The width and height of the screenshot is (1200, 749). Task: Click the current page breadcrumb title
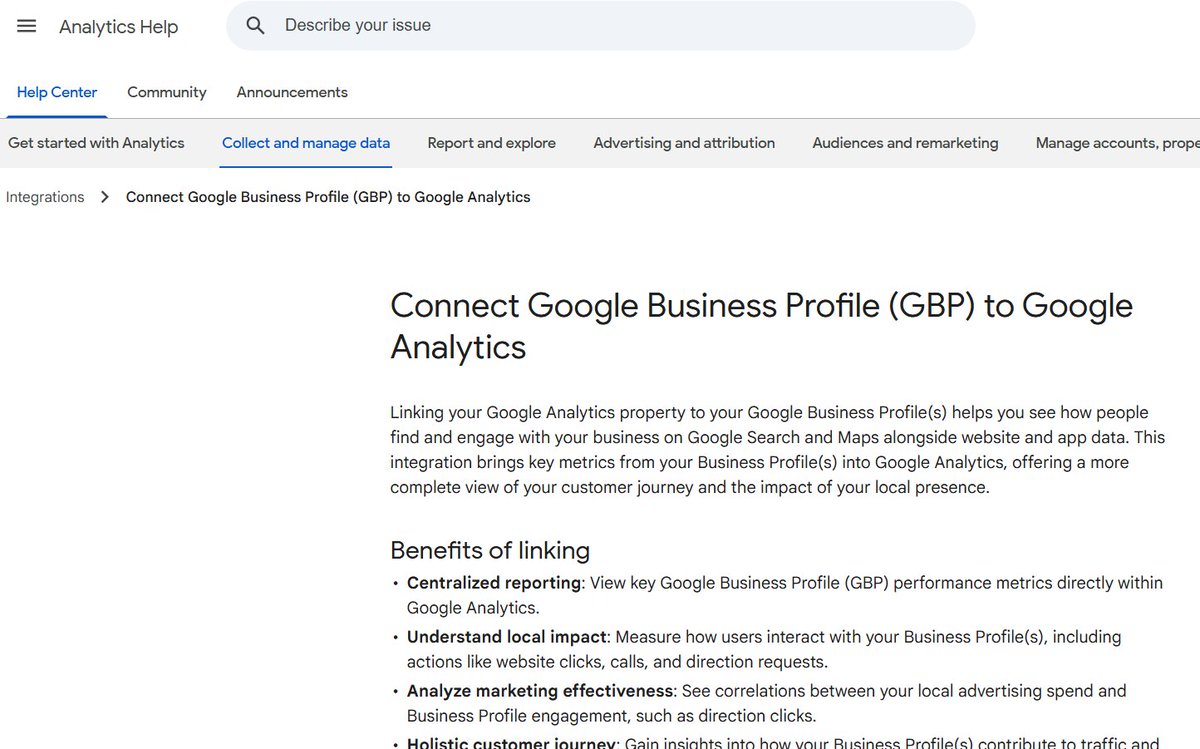pos(328,197)
